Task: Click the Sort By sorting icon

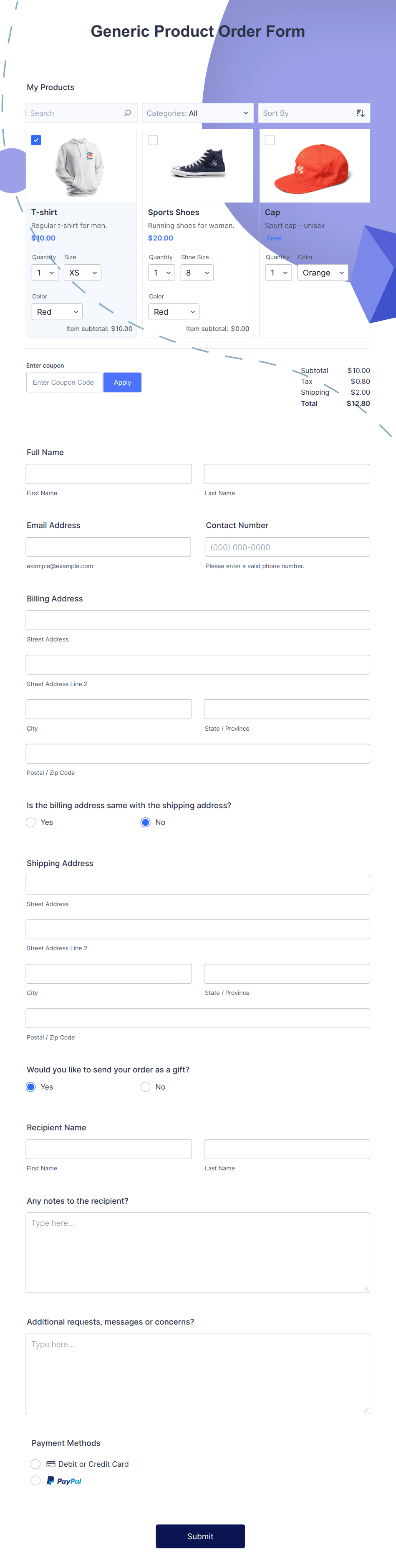Action: pyautogui.click(x=360, y=113)
